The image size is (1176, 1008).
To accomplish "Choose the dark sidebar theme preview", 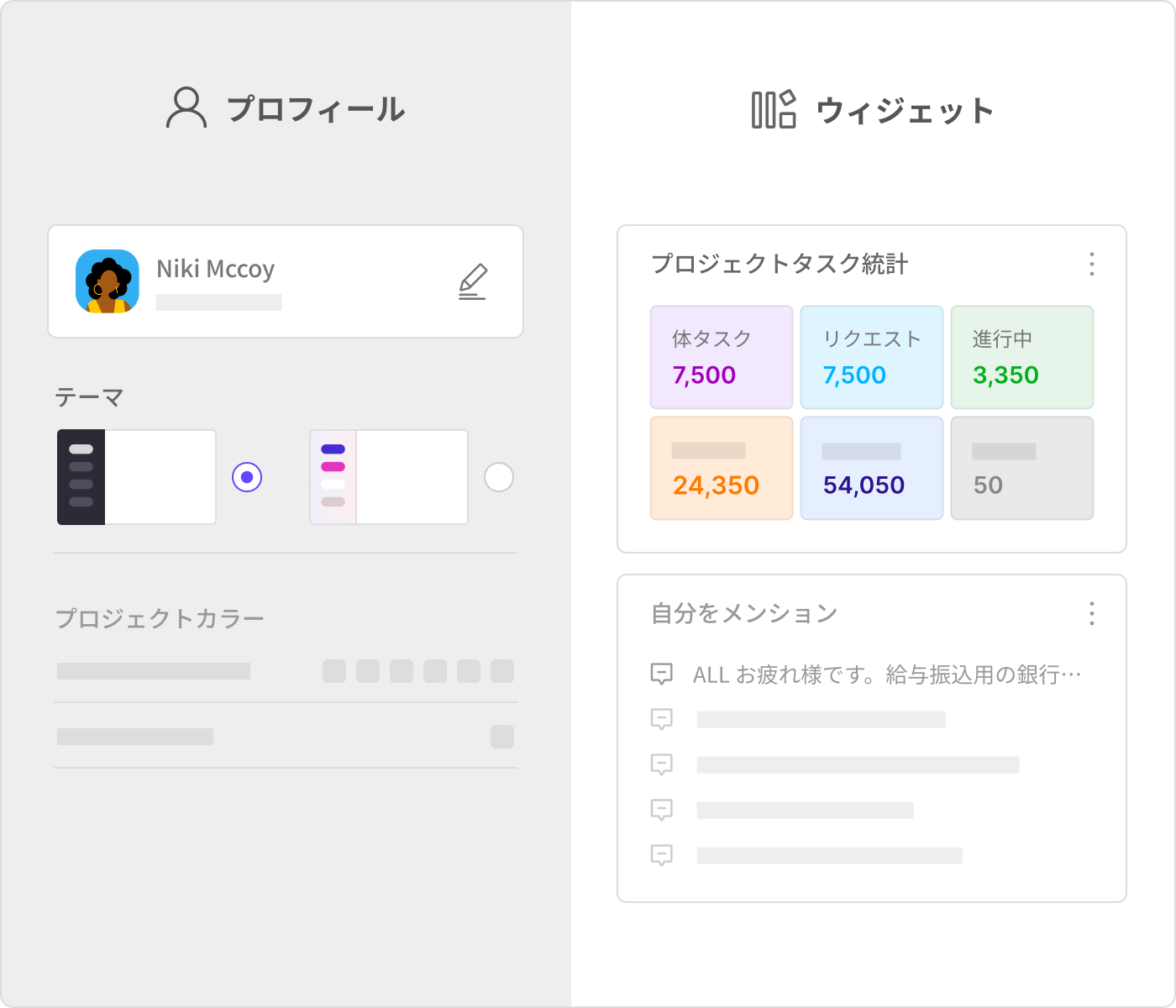I will coord(137,477).
